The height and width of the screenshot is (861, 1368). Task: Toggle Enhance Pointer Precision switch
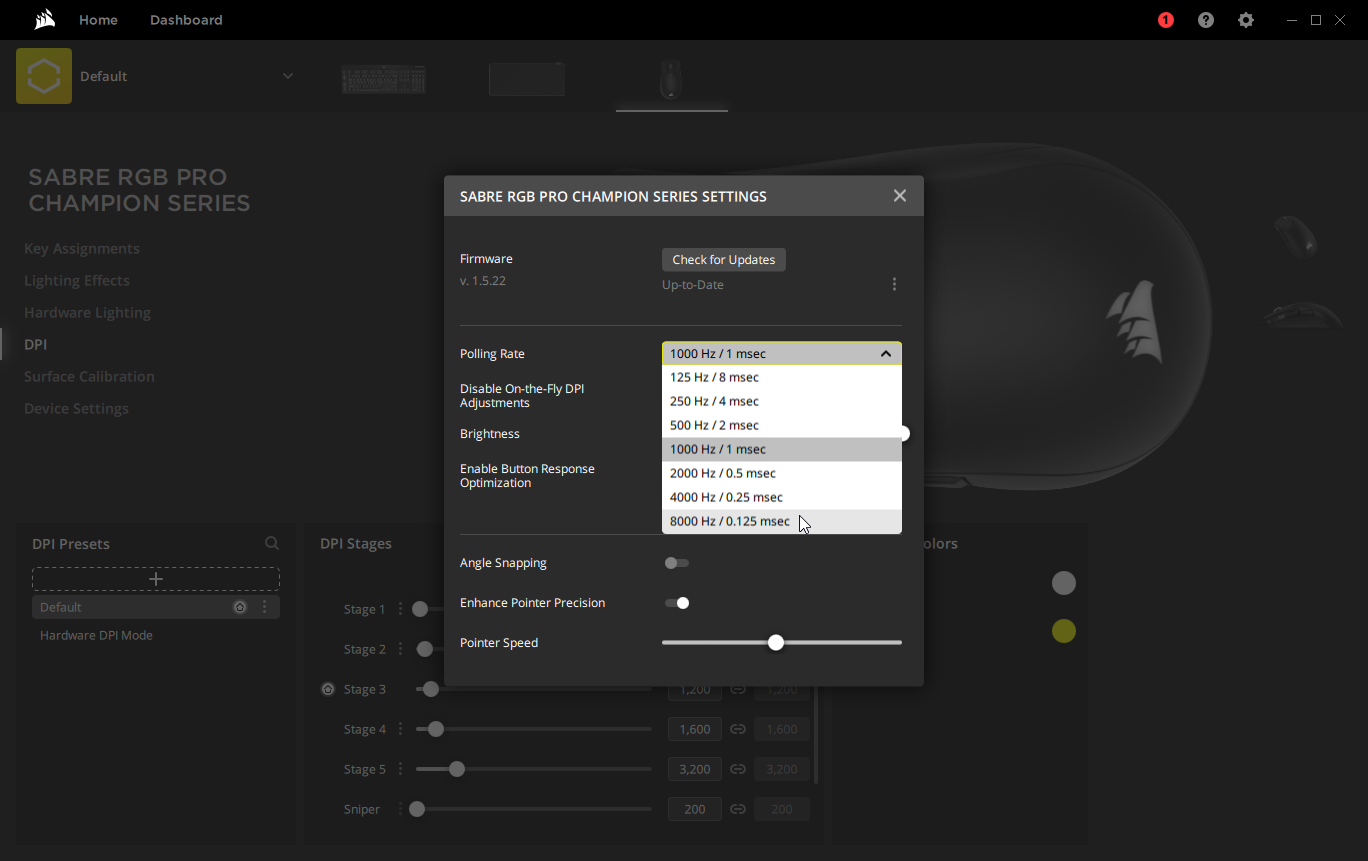(677, 603)
